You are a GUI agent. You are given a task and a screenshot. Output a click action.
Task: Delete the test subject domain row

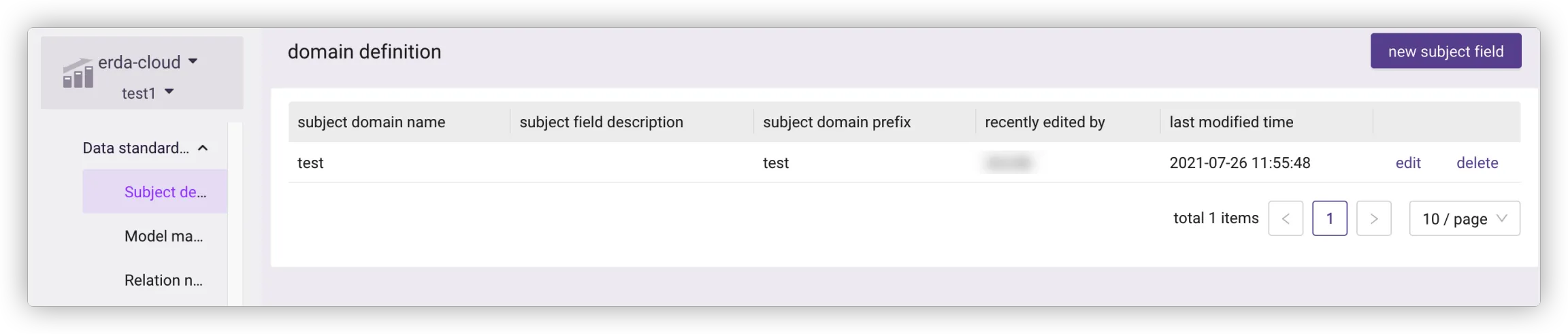(1477, 163)
